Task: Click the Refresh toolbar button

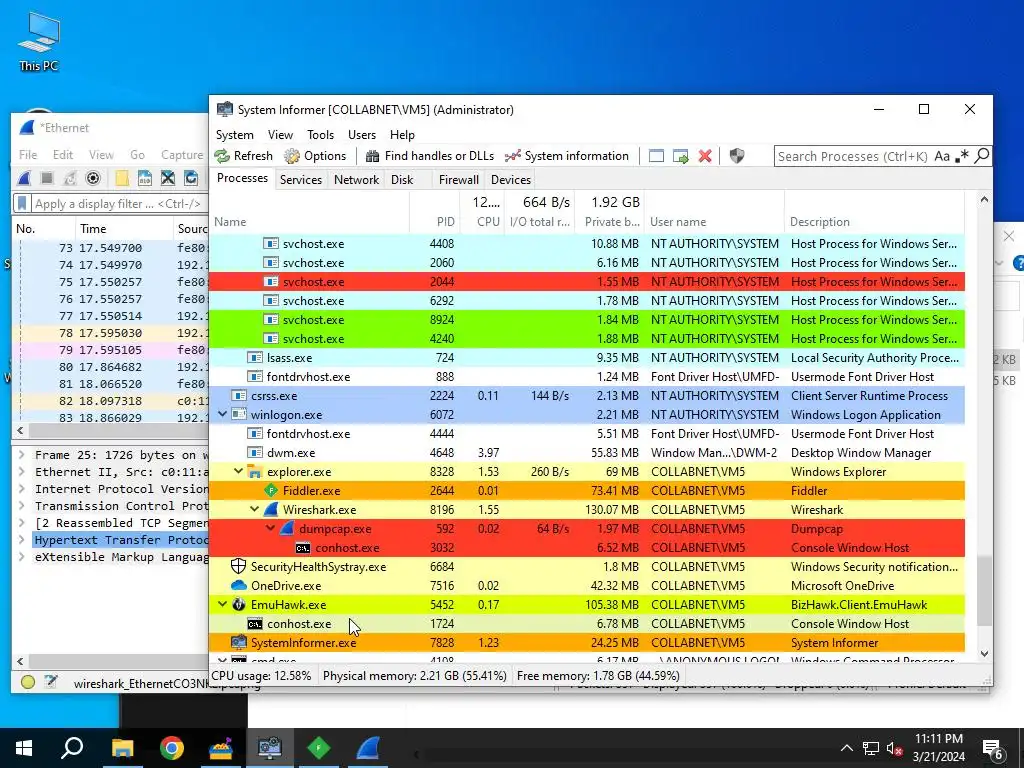Action: click(244, 156)
